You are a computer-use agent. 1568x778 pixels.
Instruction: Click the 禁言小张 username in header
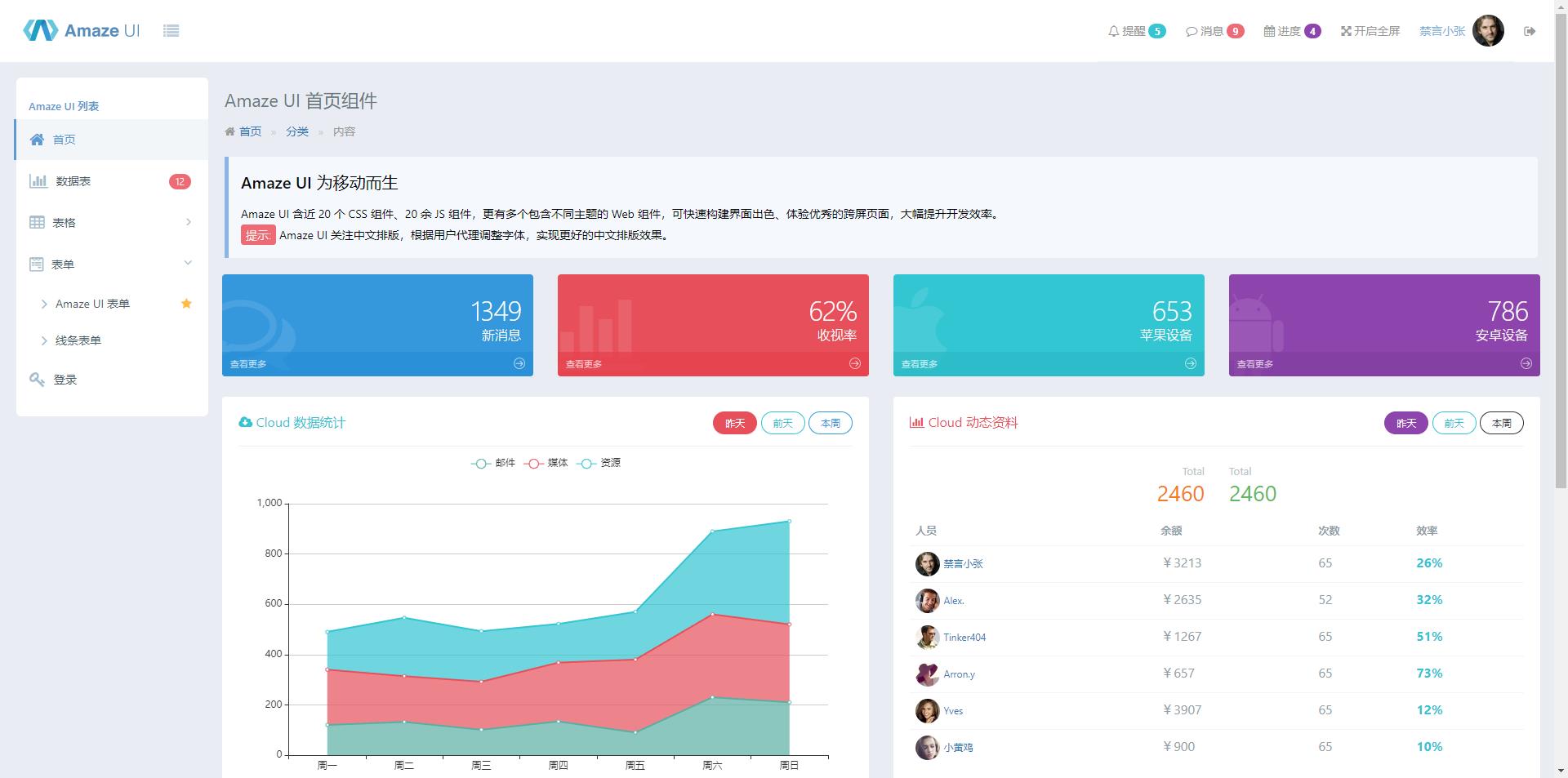pyautogui.click(x=1441, y=31)
